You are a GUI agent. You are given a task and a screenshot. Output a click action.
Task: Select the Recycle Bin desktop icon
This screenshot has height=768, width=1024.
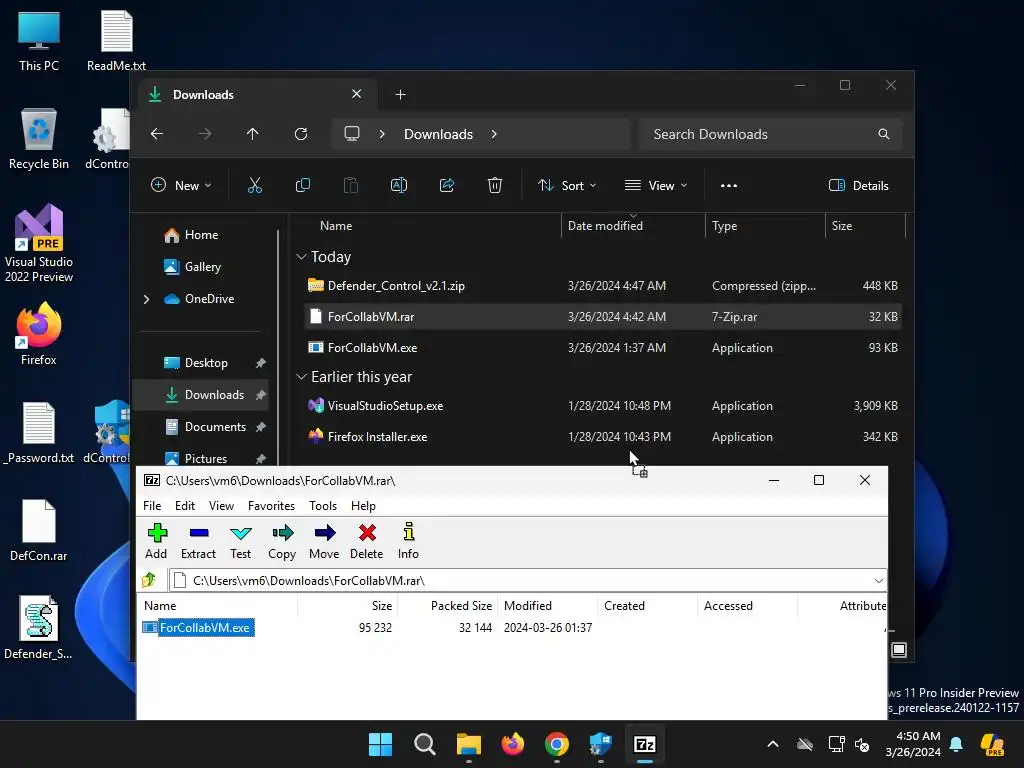tap(39, 139)
